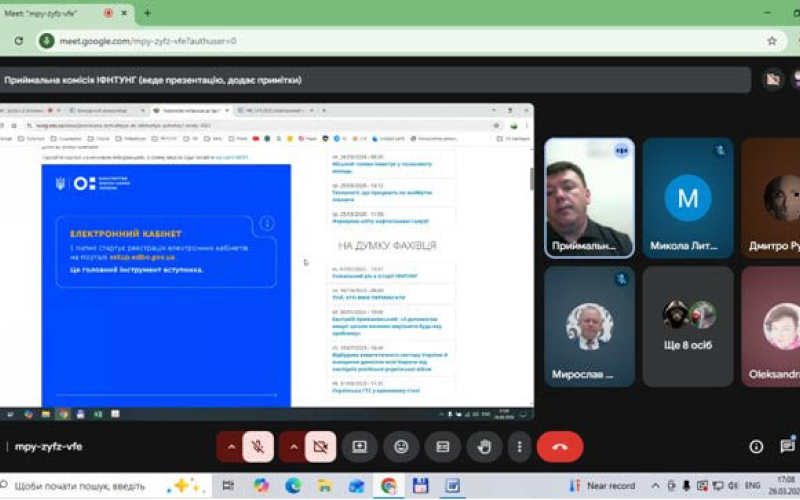Open Chrome from the Windows taskbar
The width and height of the screenshot is (800, 500).
click(388, 486)
